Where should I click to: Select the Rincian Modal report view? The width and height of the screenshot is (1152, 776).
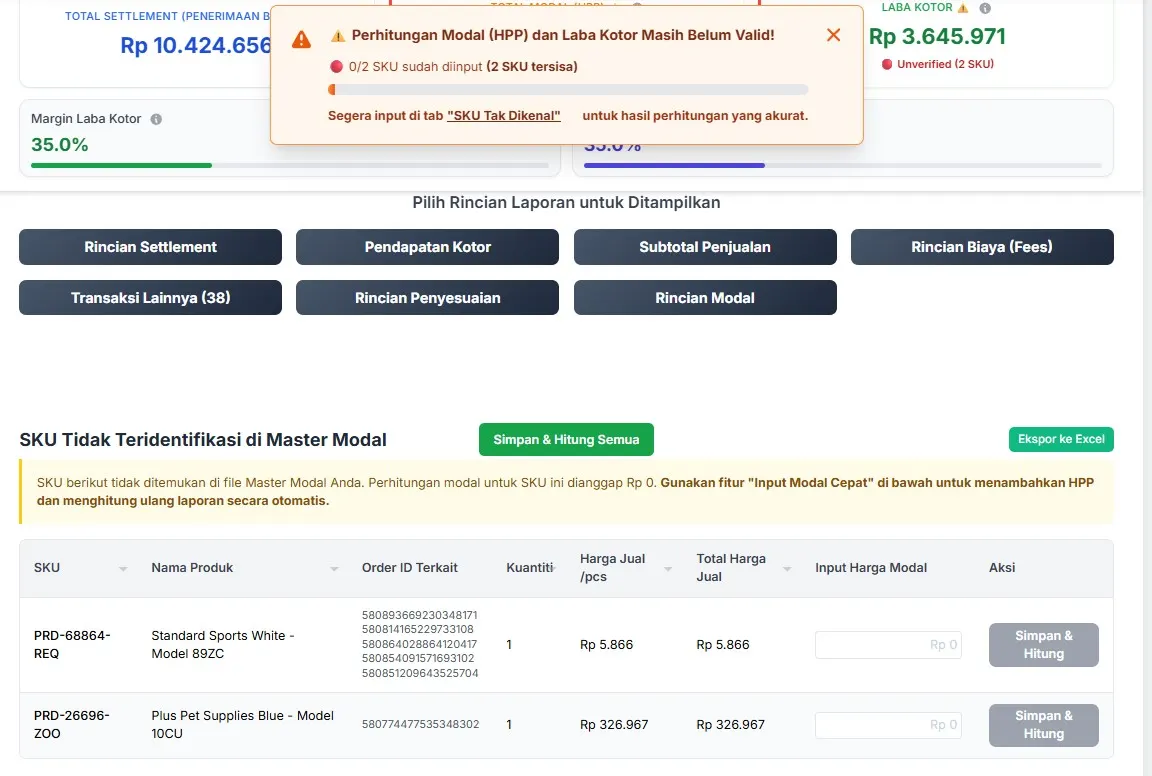pos(704,297)
